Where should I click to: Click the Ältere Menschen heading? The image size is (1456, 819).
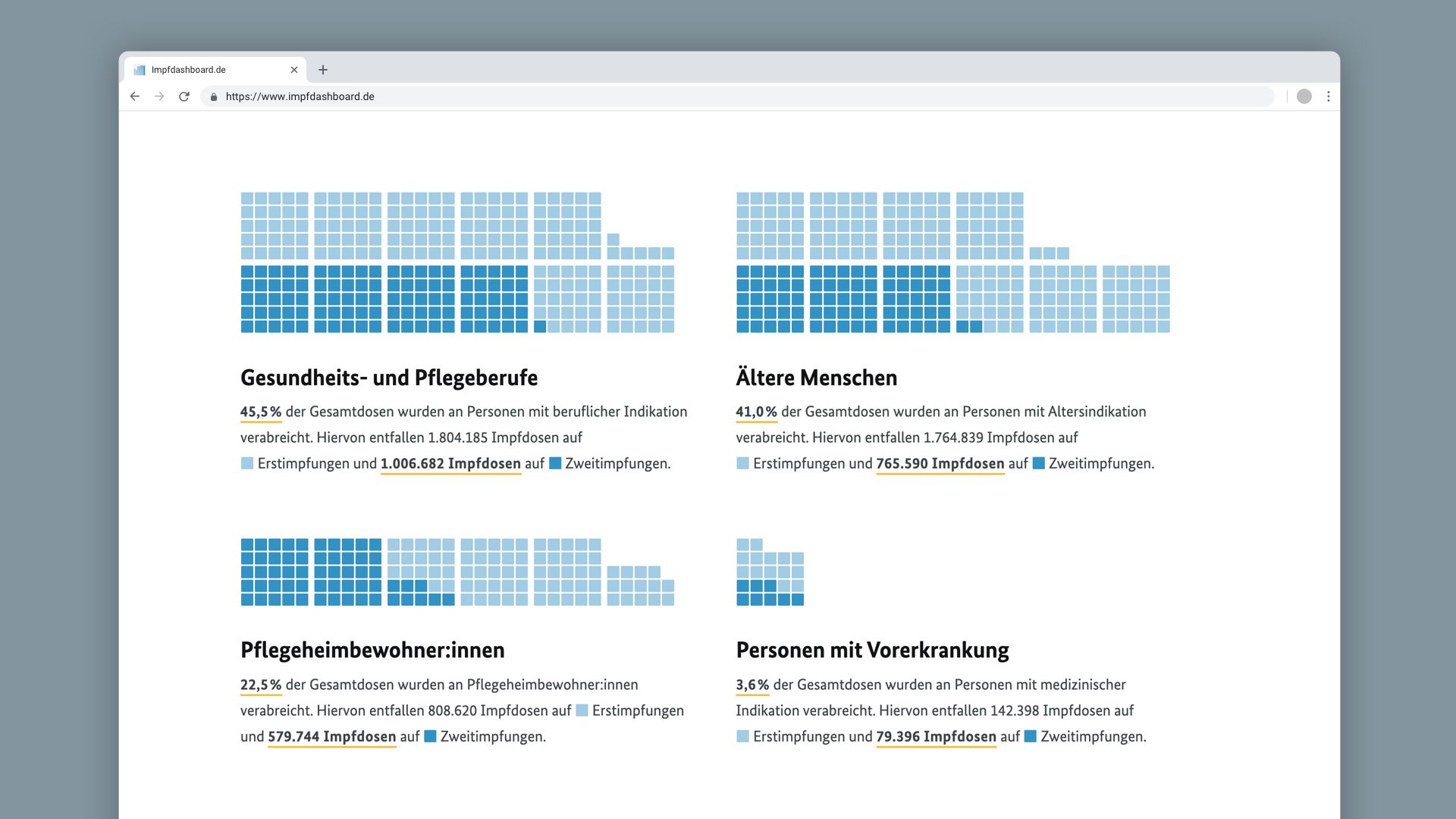pos(817,377)
